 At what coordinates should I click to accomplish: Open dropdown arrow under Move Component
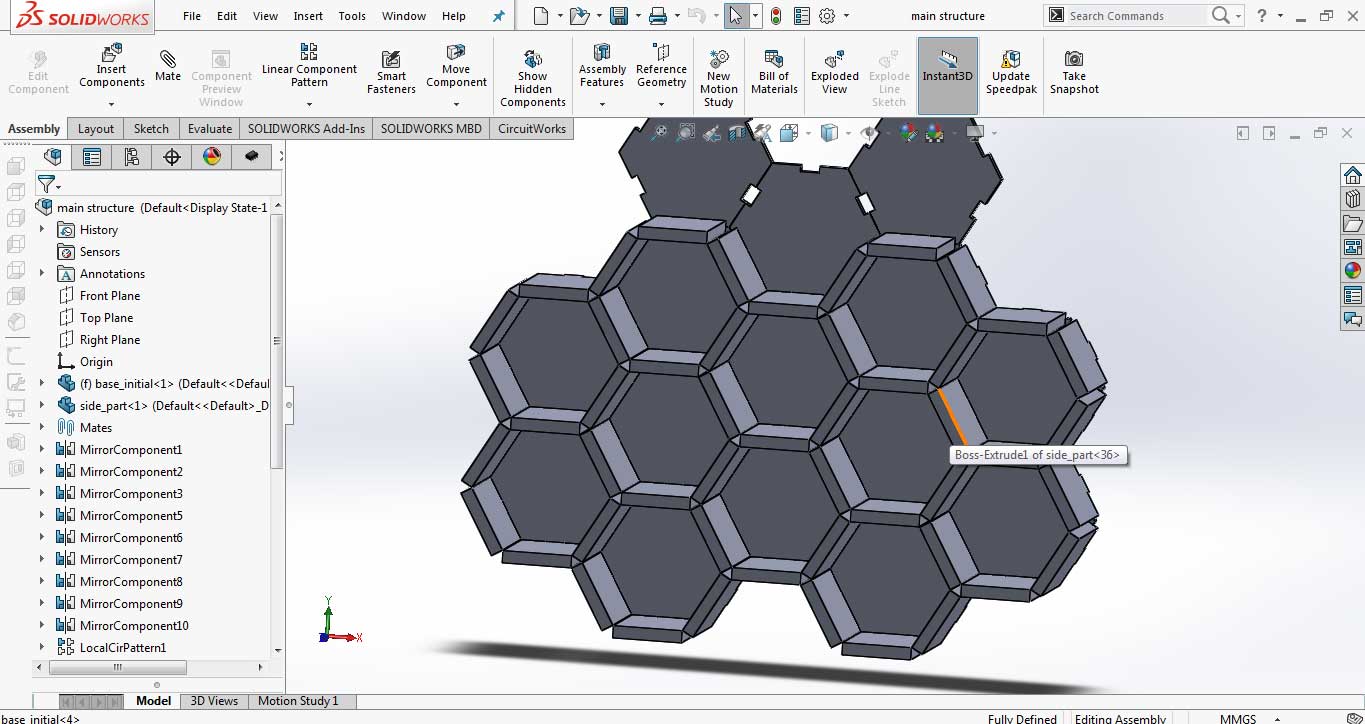456,103
